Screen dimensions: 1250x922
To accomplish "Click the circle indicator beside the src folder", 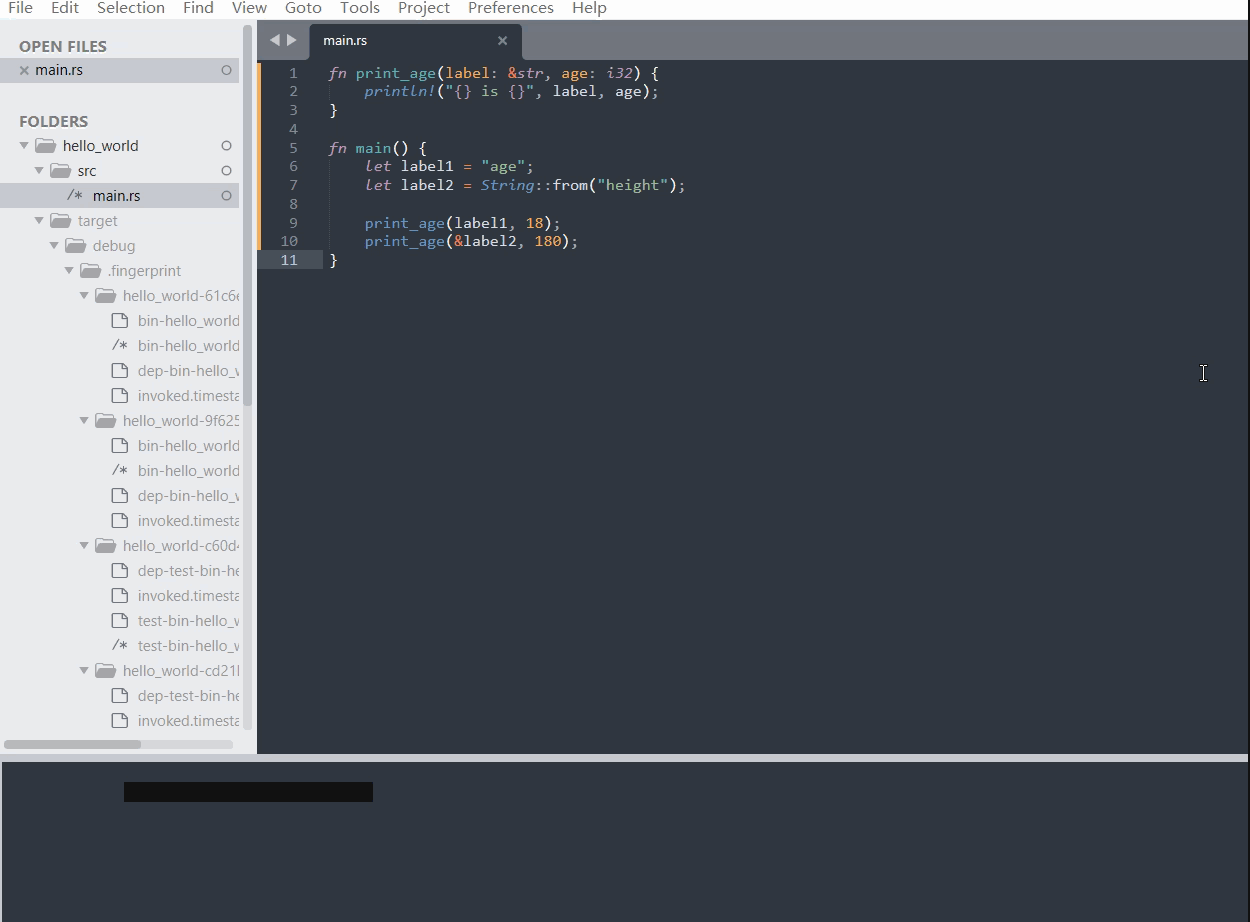I will point(227,170).
